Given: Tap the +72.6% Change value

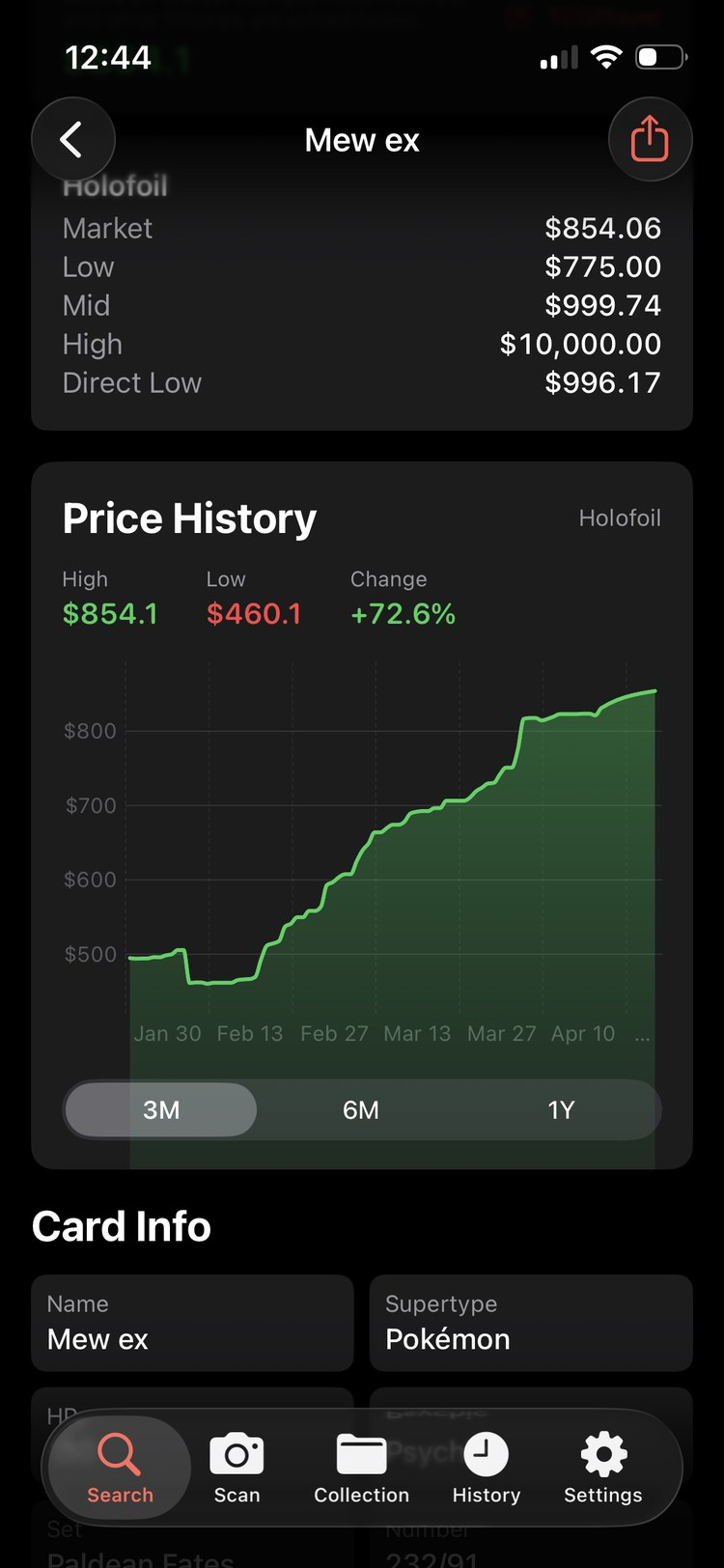Looking at the screenshot, I should pyautogui.click(x=403, y=614).
